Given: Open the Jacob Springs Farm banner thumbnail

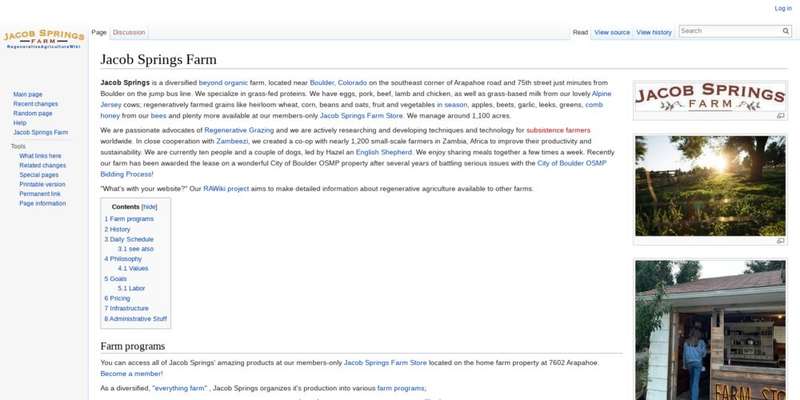Looking at the screenshot, I should 710,97.
